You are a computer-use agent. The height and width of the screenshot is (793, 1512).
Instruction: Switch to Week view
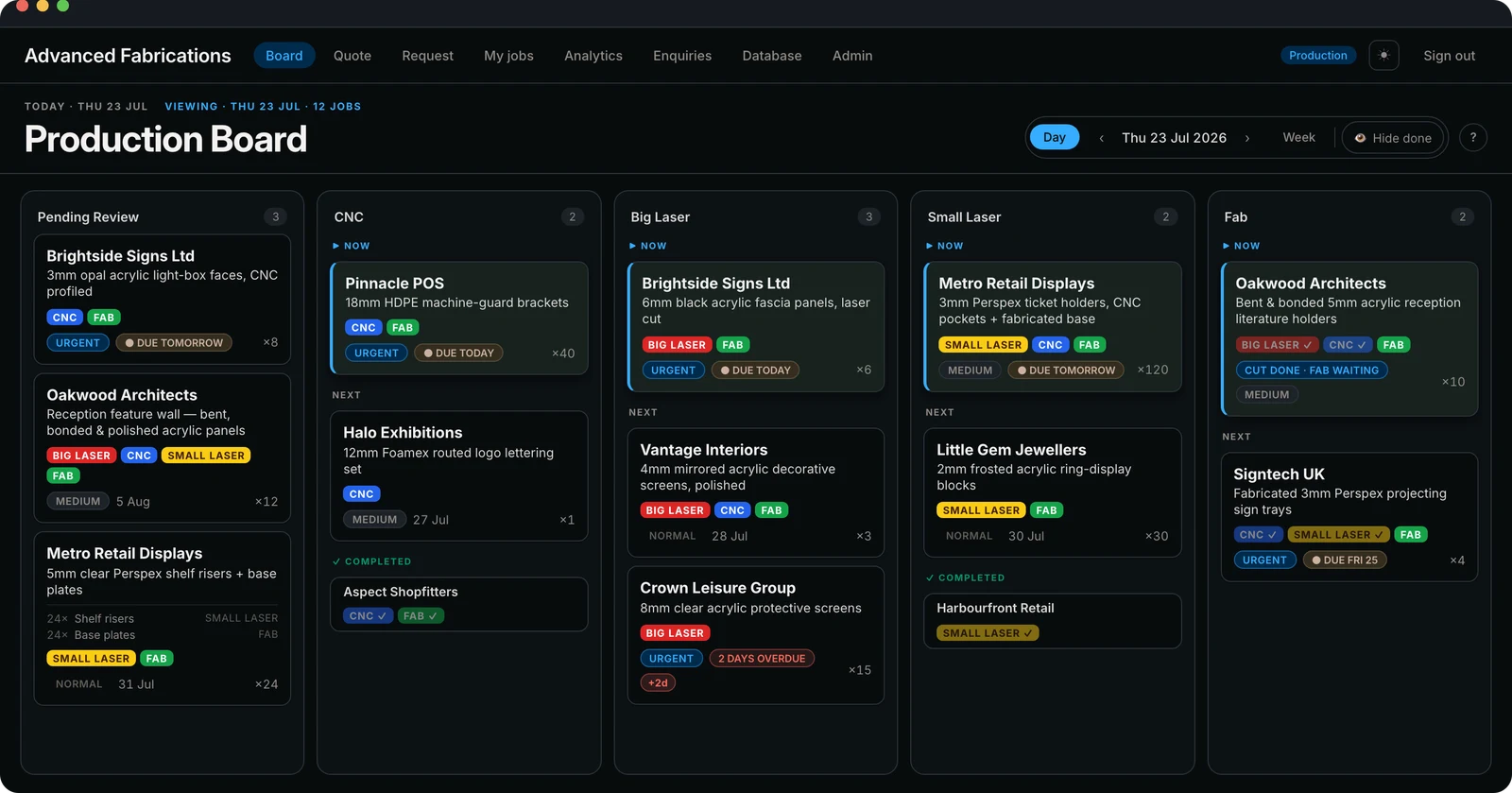click(x=1298, y=138)
